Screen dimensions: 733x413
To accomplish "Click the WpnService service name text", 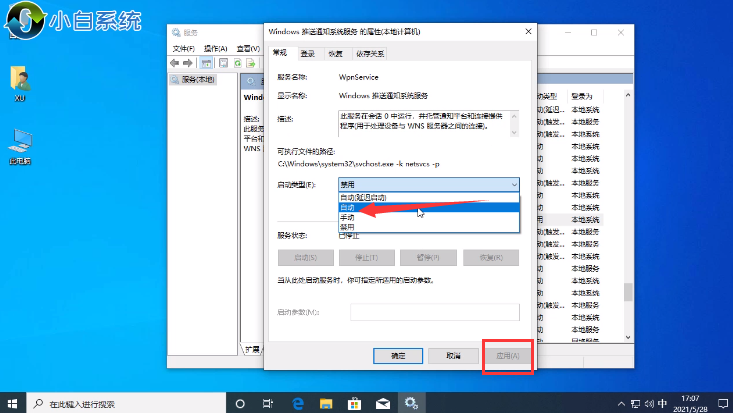I will click(x=359, y=77).
